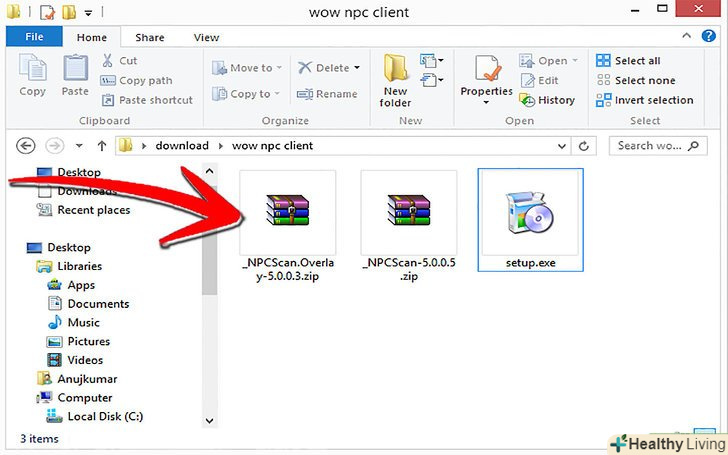The image size is (728, 455).
Task: Switch to the Share tab
Action: (x=150, y=37)
